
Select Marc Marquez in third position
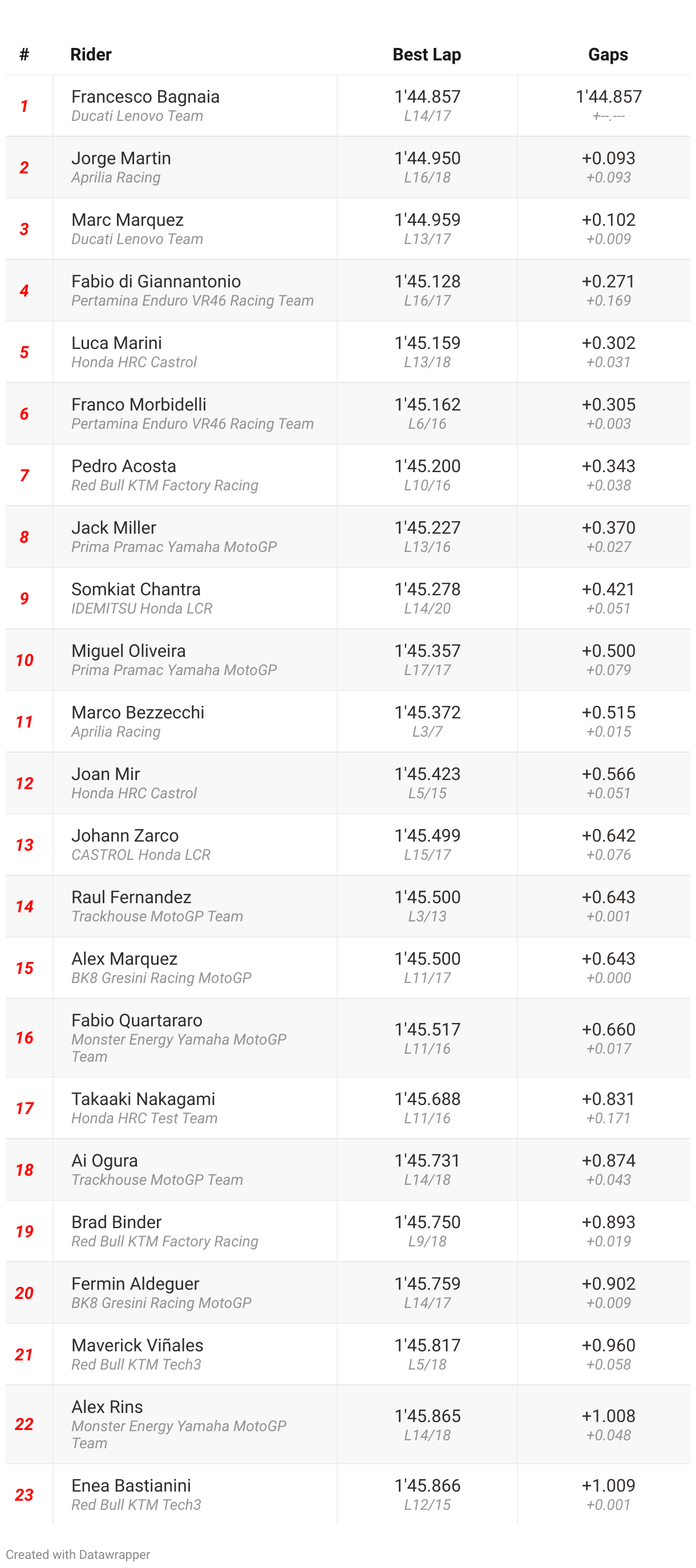127,220
